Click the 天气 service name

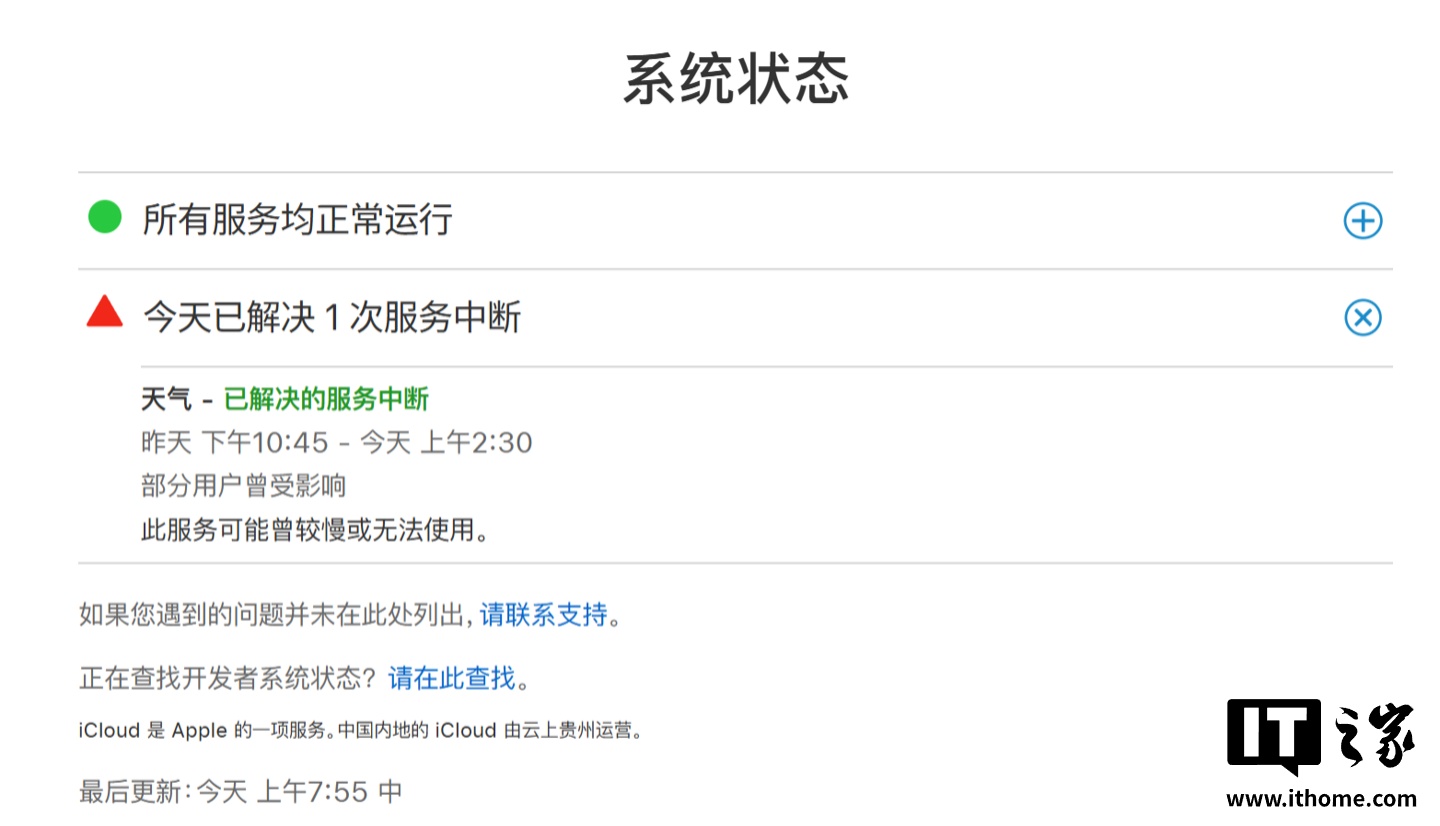click(165, 400)
